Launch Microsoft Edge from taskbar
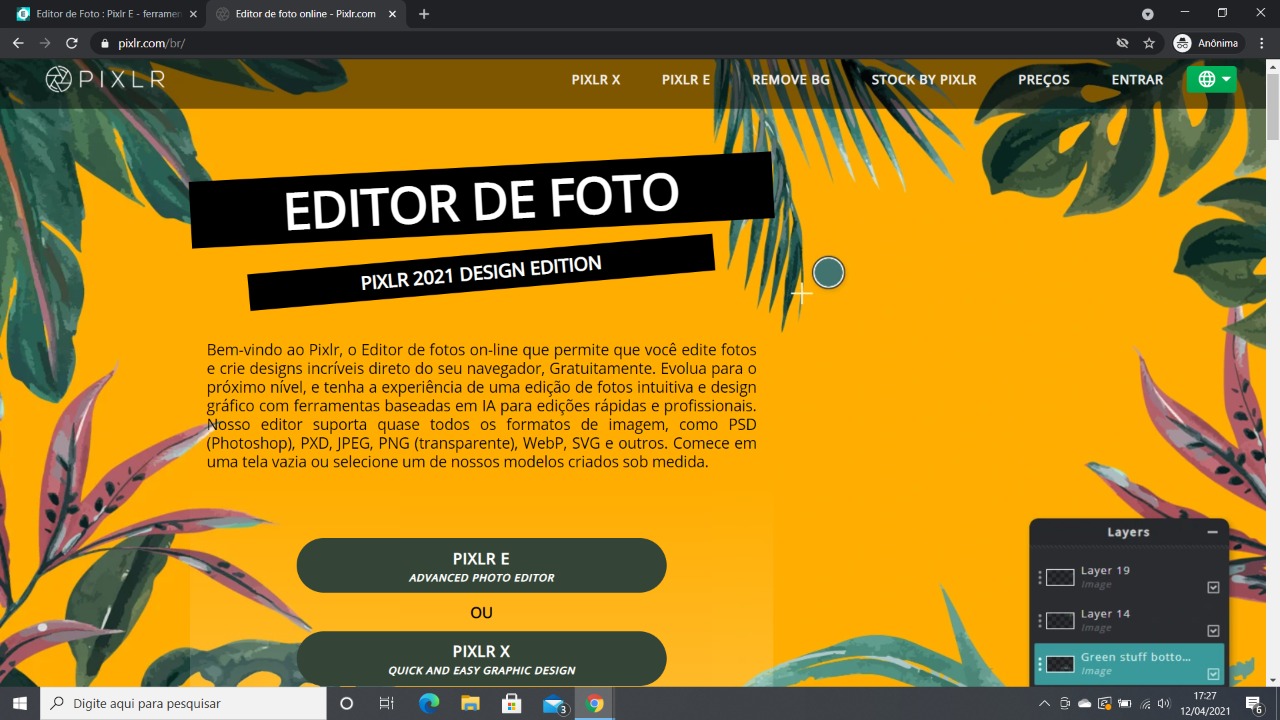This screenshot has width=1280, height=720. coord(429,703)
